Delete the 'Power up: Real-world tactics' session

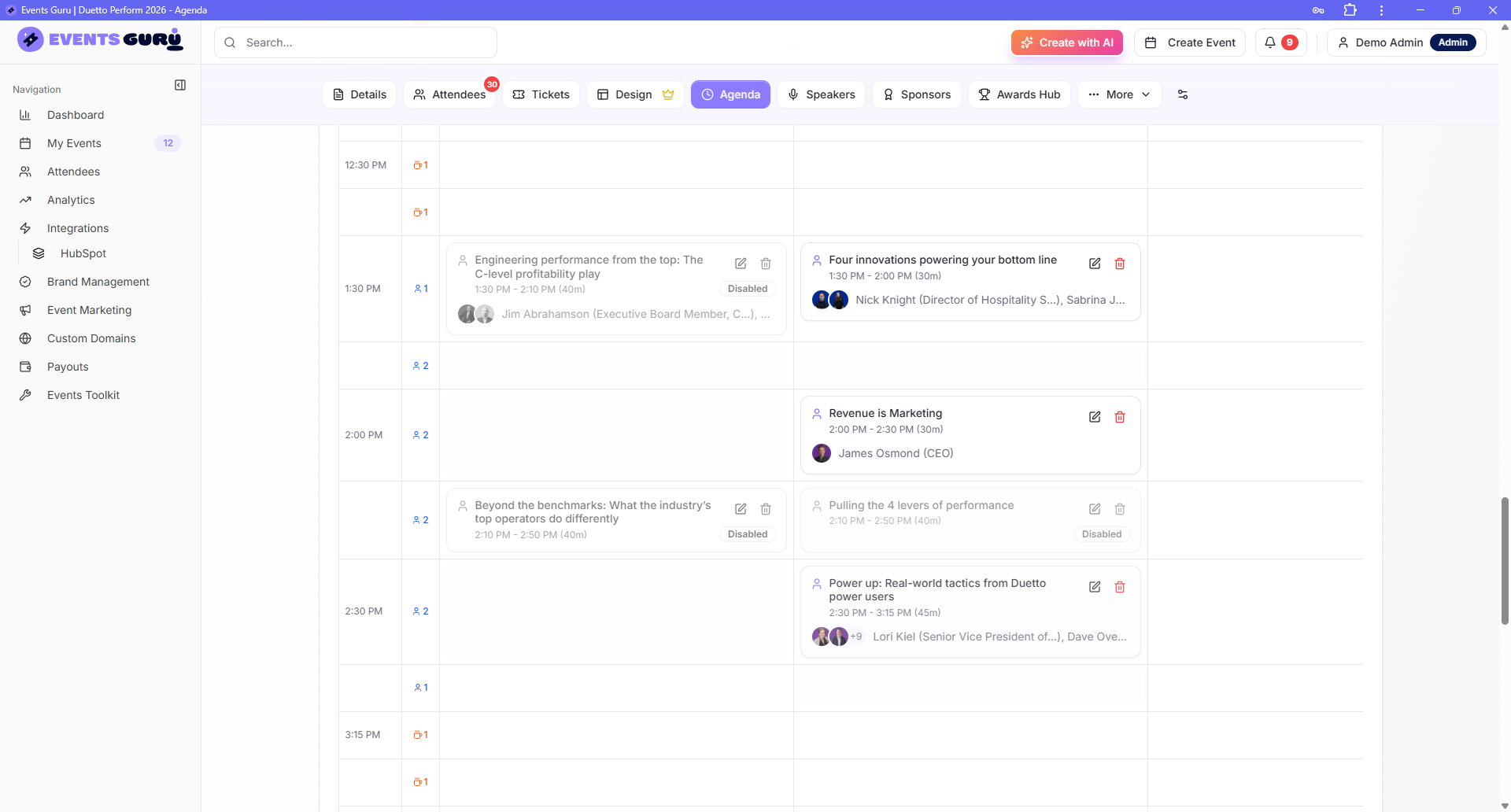(1120, 587)
